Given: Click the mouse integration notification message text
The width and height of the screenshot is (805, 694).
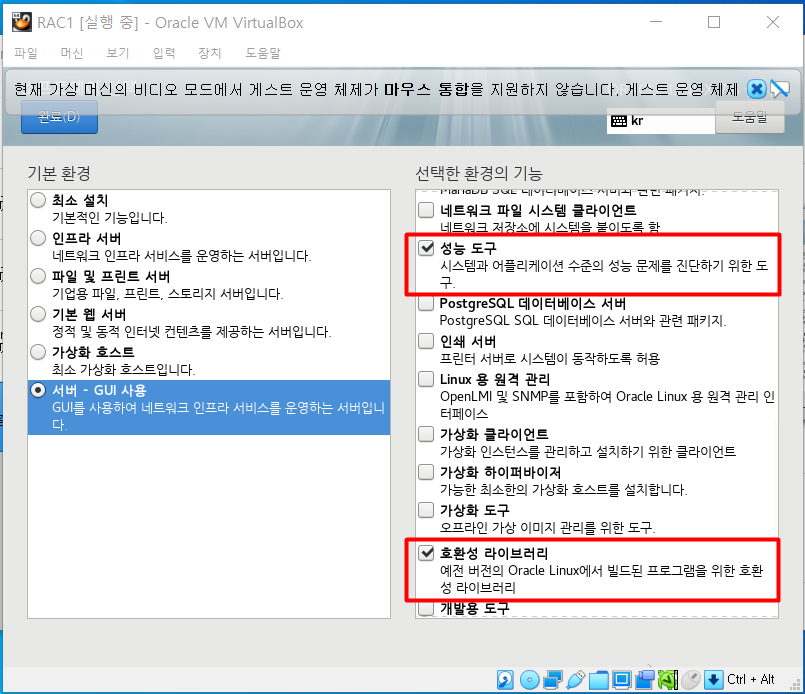Looking at the screenshot, I should pyautogui.click(x=376, y=89).
